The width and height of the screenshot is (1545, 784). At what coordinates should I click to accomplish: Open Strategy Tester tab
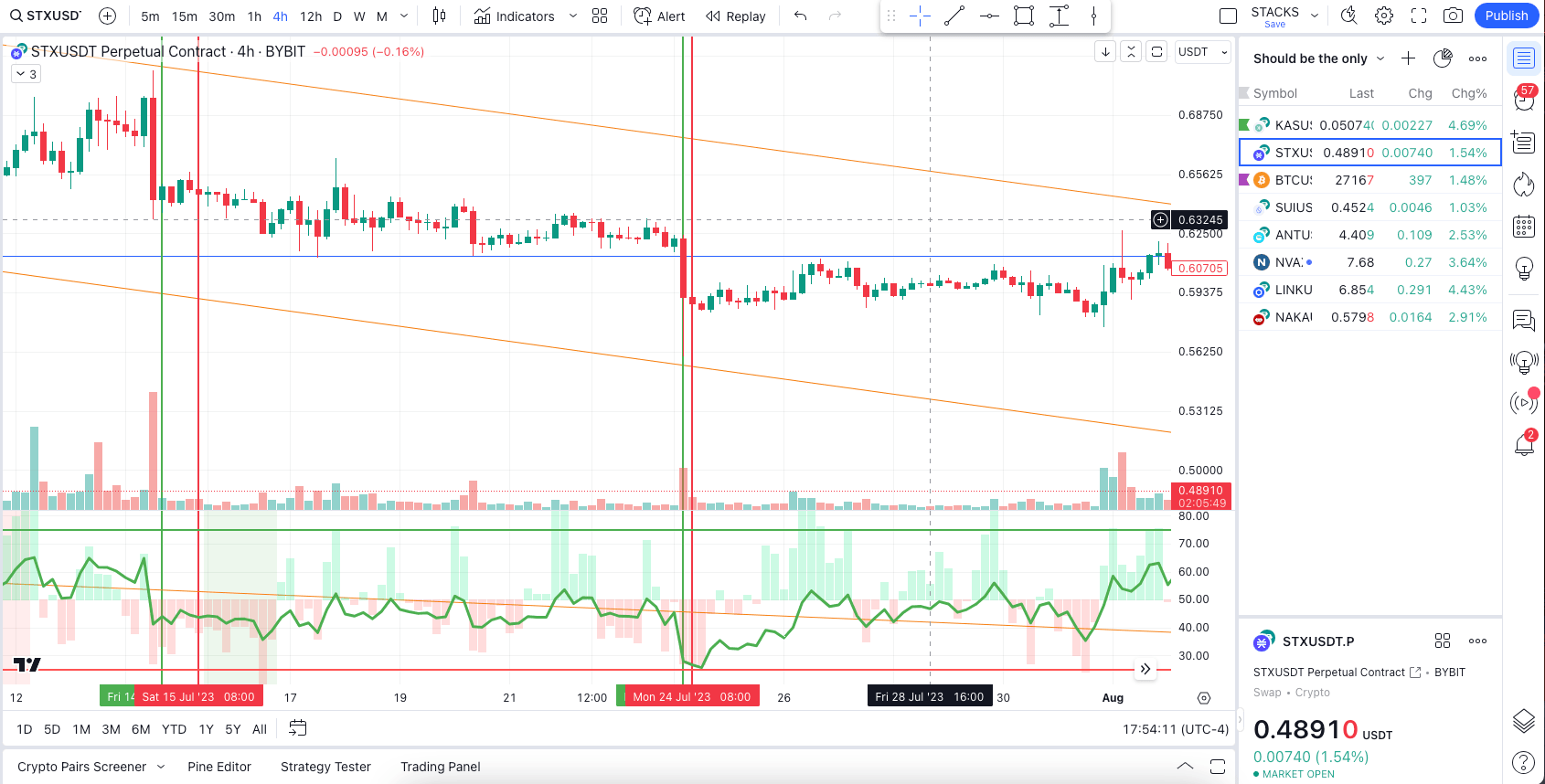pyautogui.click(x=325, y=767)
